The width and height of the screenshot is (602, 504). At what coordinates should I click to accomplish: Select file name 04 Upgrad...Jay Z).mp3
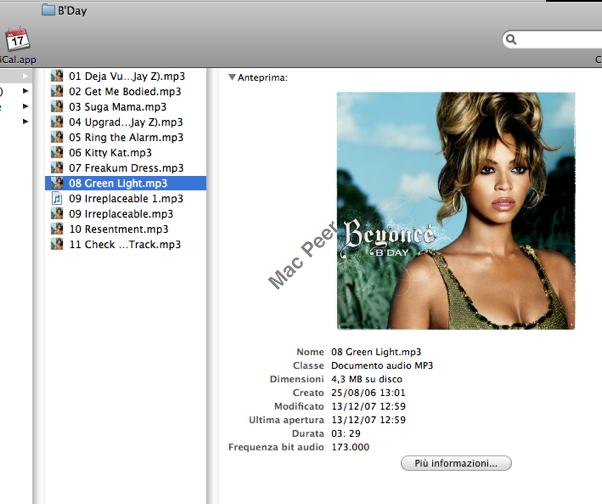pos(126,122)
